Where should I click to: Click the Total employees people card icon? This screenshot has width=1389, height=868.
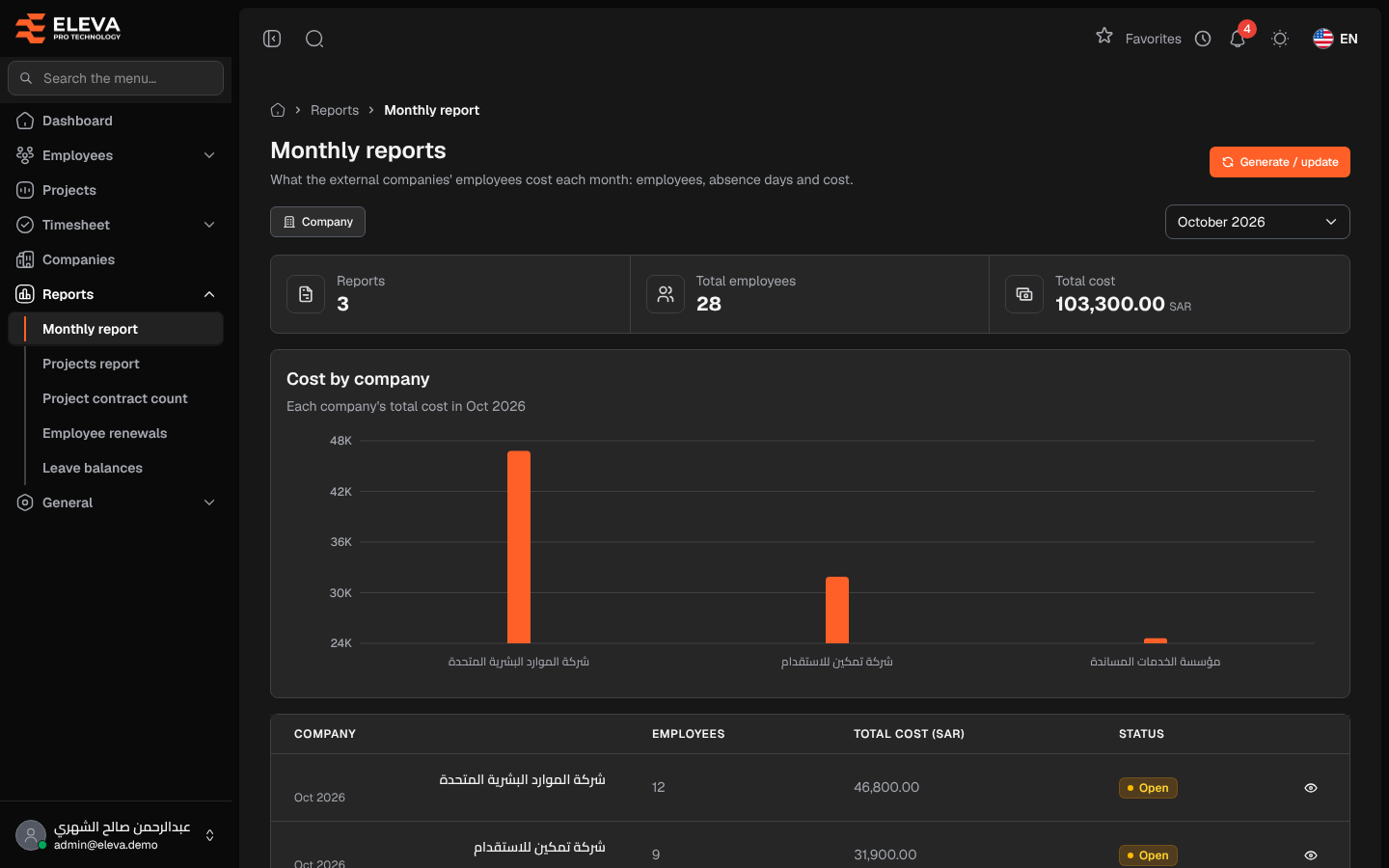click(x=666, y=294)
